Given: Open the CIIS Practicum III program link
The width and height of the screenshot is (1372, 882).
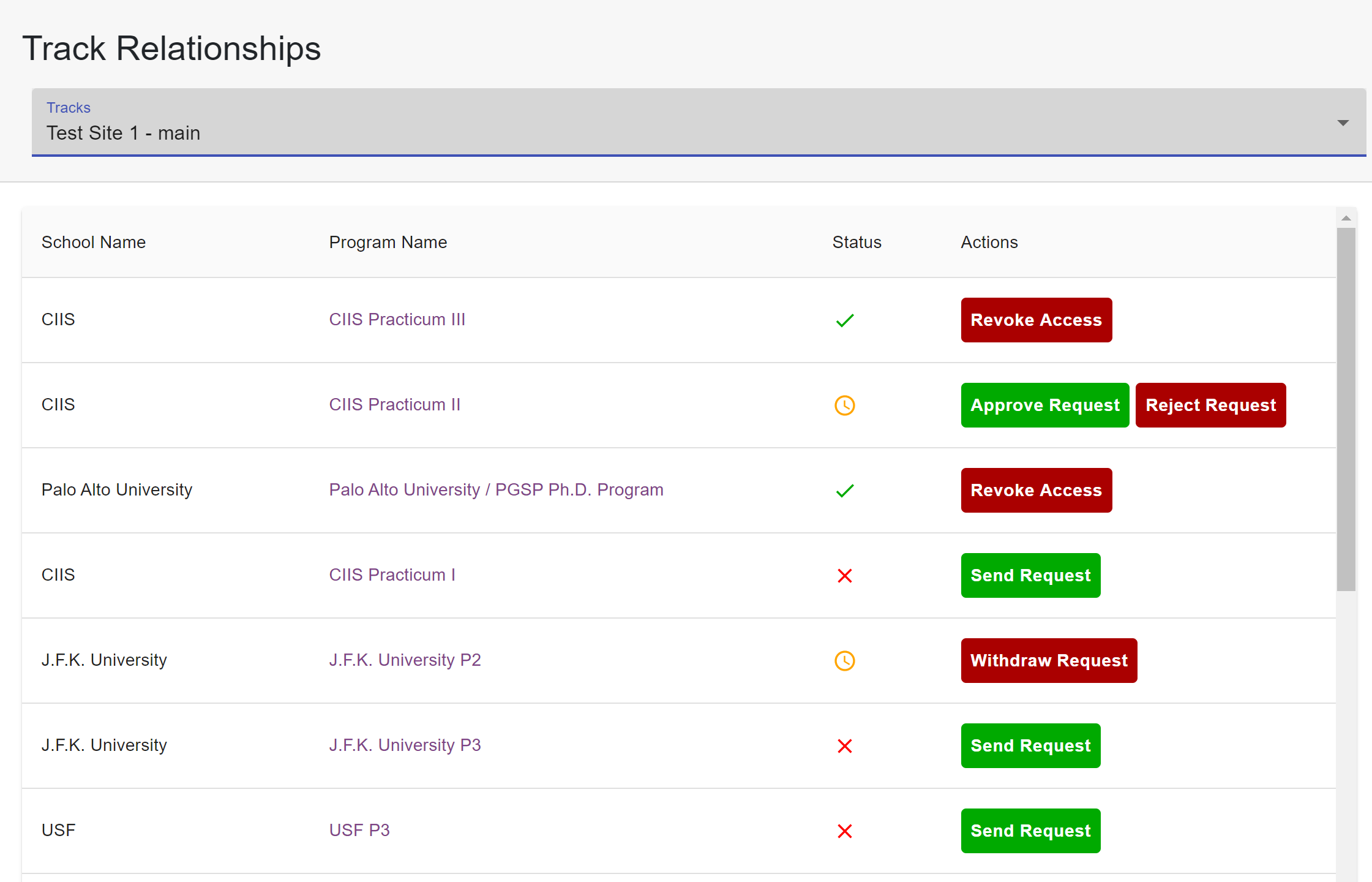Looking at the screenshot, I should [397, 320].
